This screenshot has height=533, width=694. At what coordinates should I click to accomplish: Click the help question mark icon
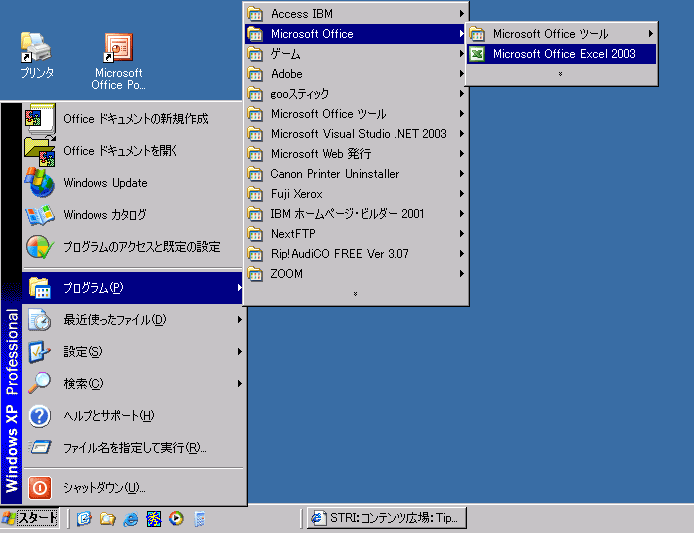tap(40, 416)
